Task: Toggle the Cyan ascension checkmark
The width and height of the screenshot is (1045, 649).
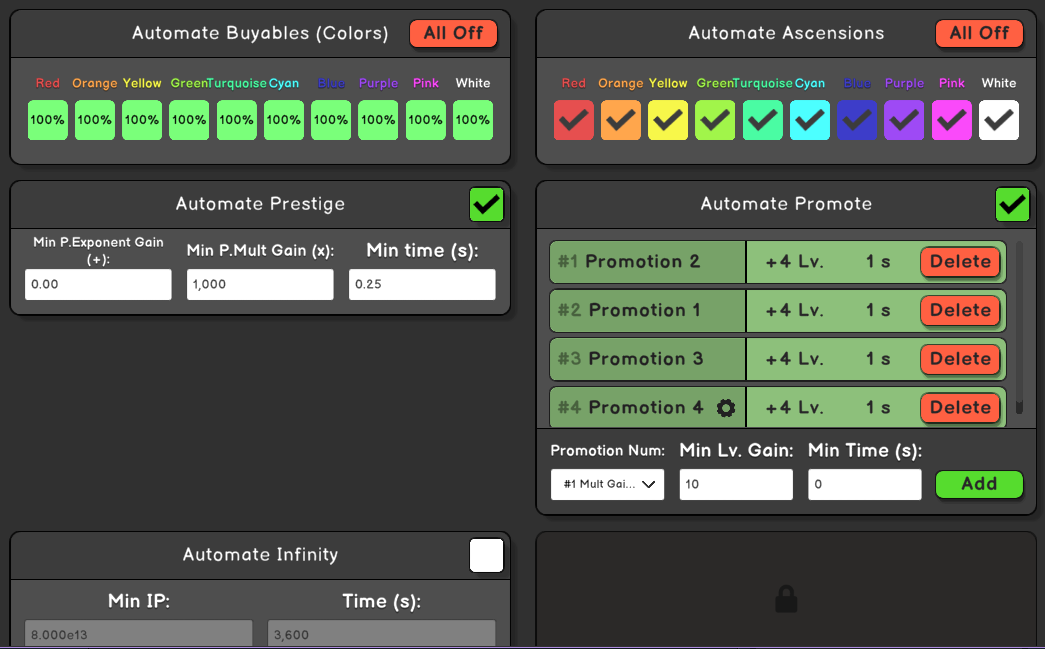Action: [x=810, y=120]
